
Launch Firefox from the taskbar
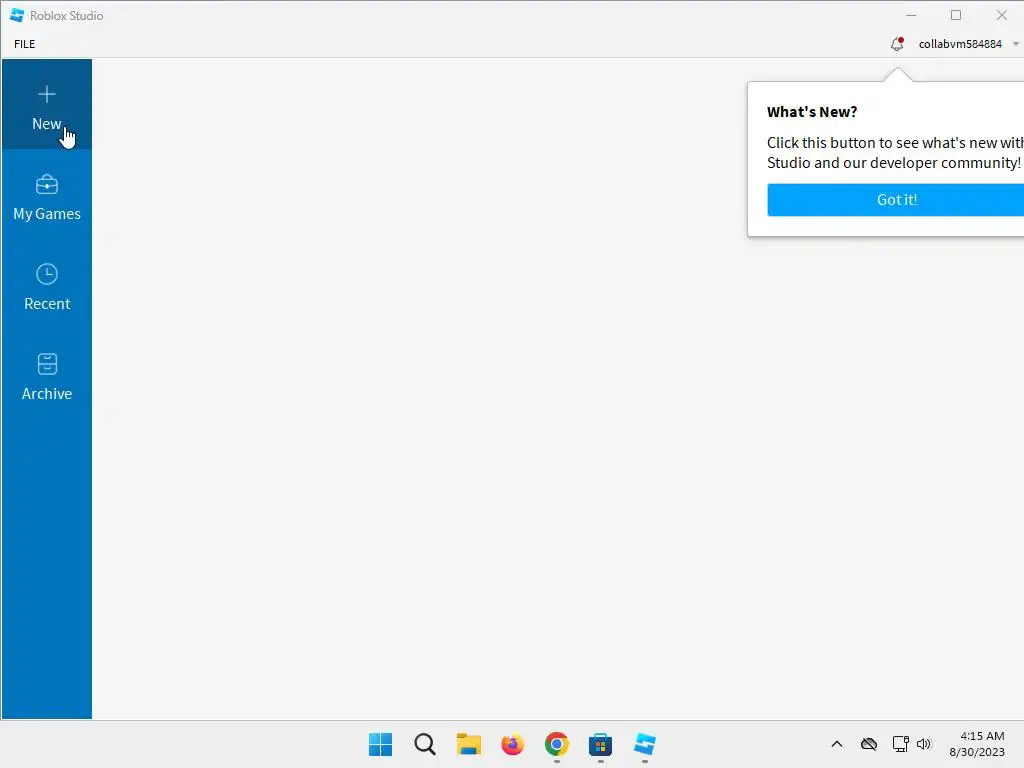pos(513,744)
